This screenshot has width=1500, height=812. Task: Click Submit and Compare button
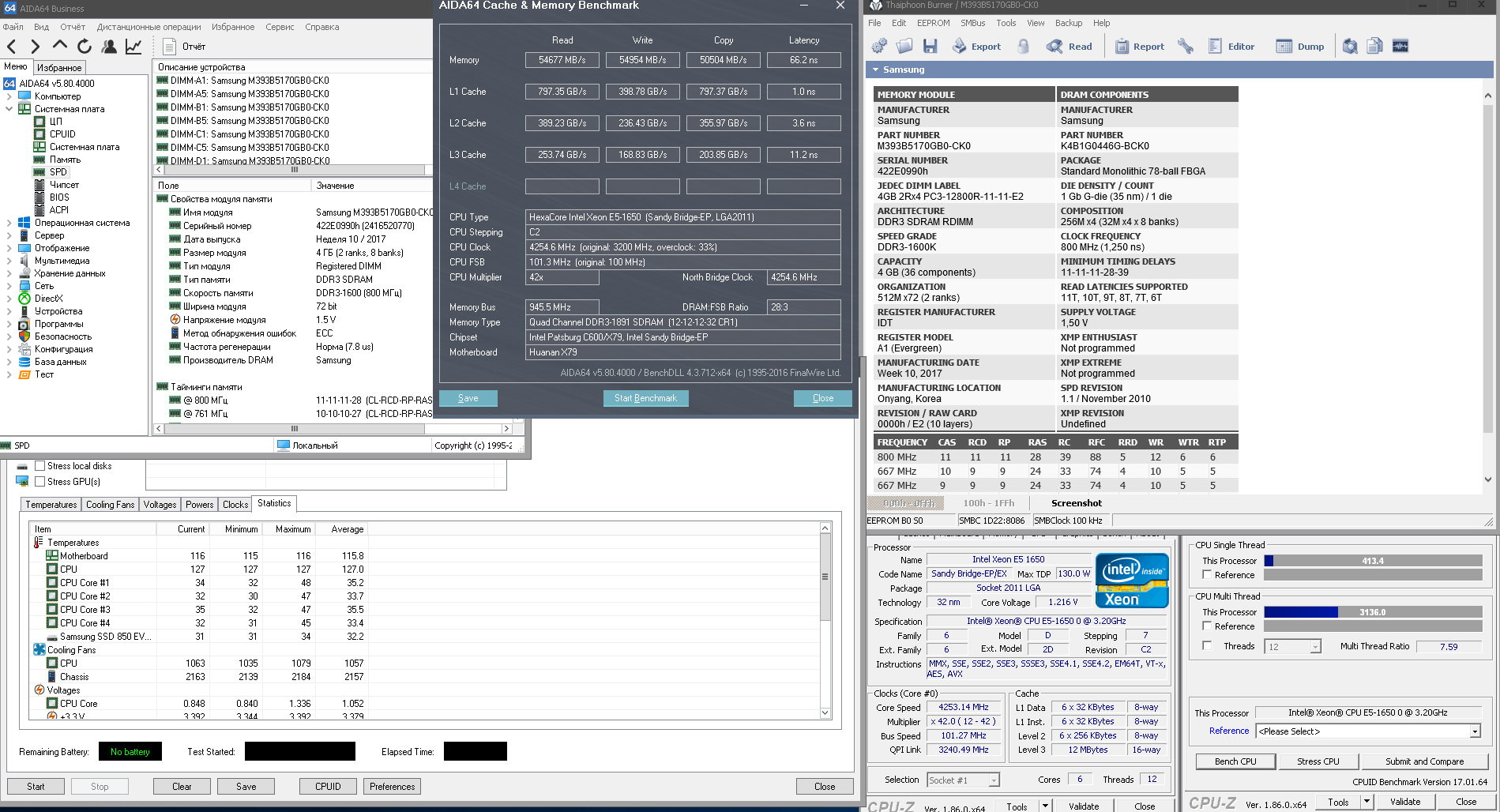point(1424,761)
